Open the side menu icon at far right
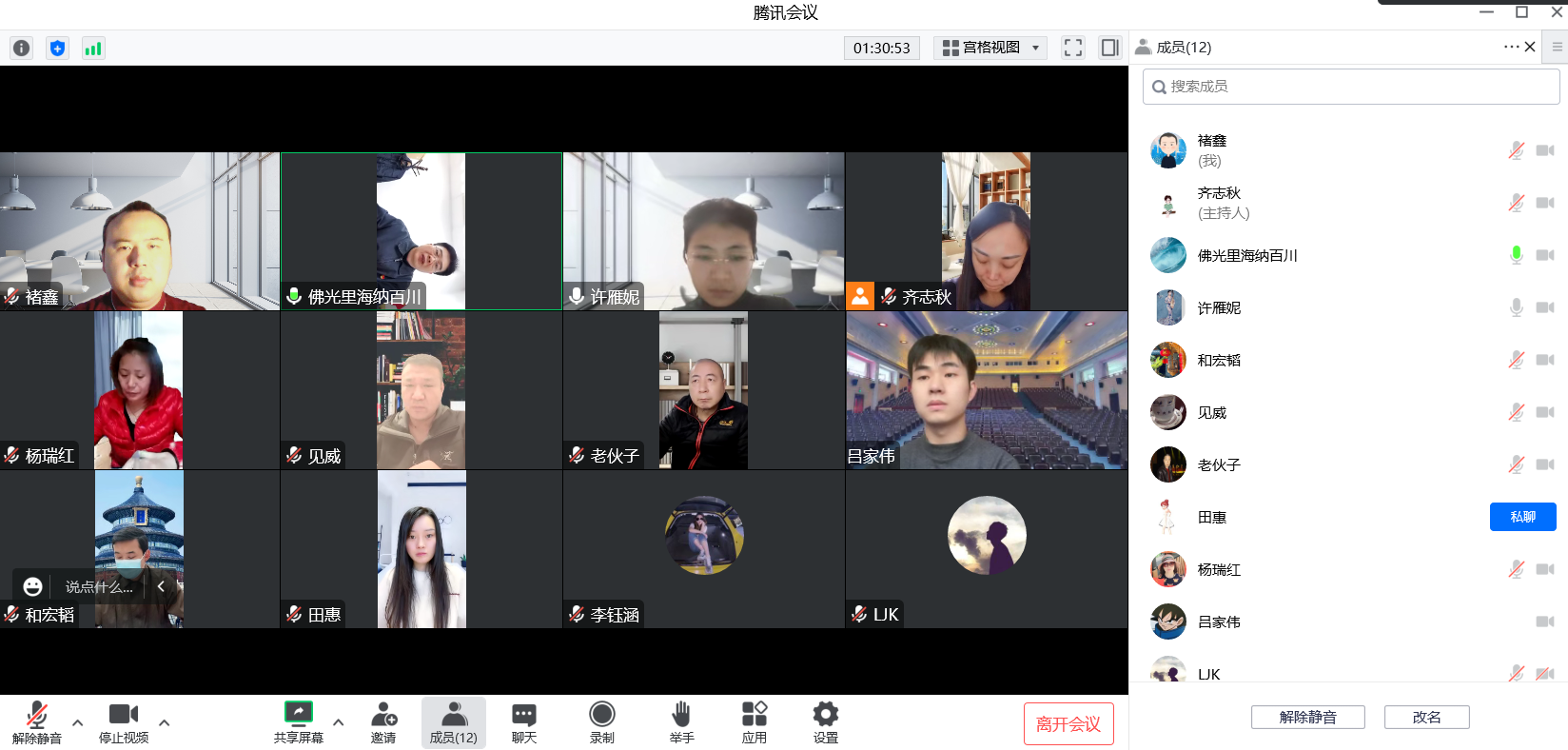The image size is (1568, 750). [x=1558, y=47]
